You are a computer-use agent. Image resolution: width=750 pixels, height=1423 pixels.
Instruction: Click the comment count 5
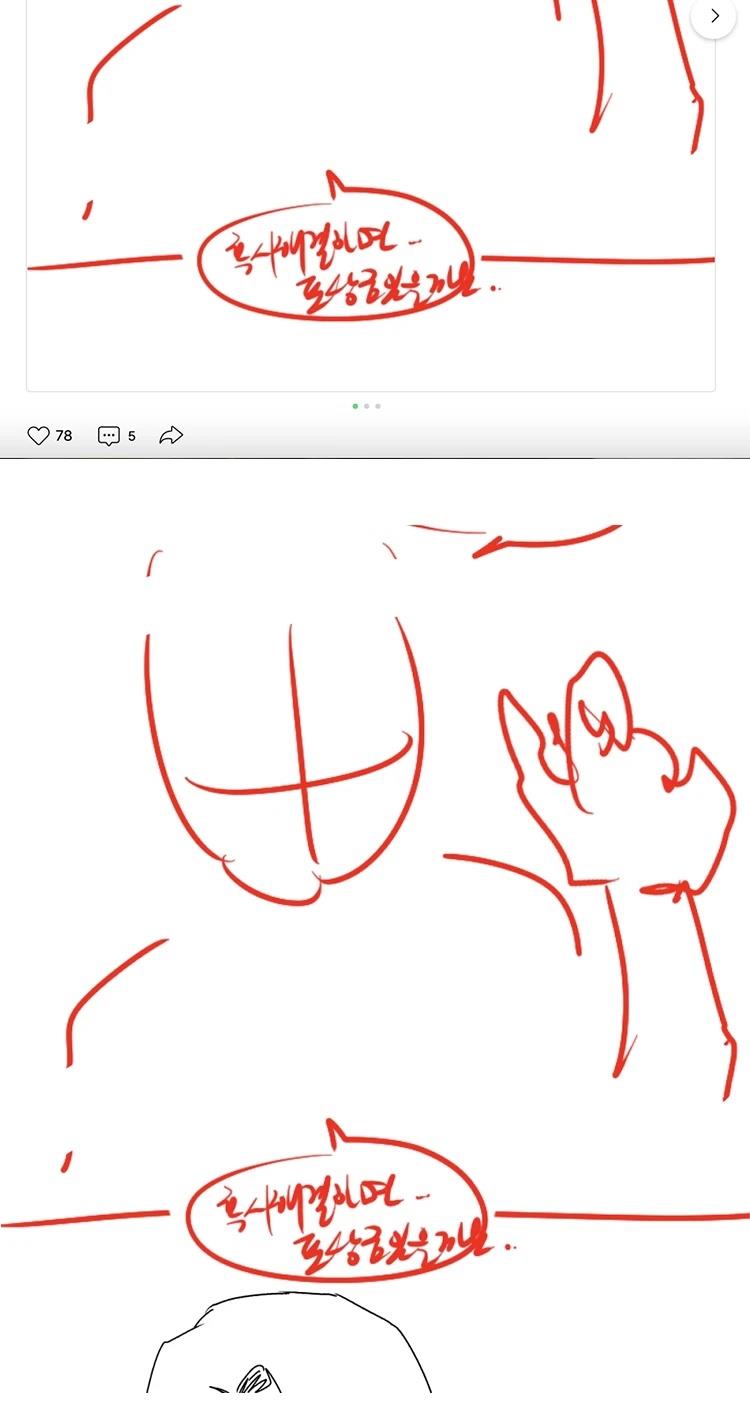coord(132,436)
